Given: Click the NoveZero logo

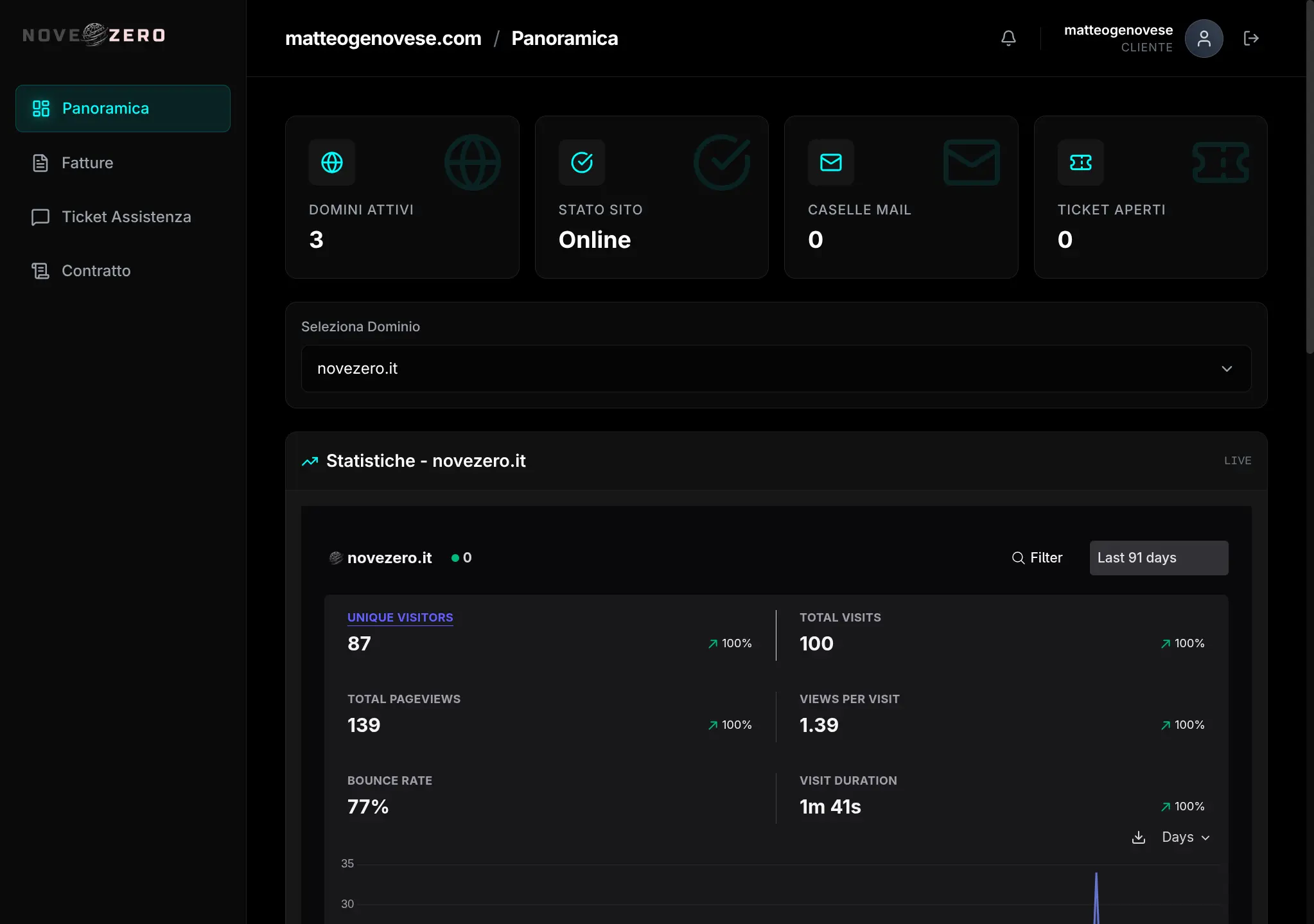Looking at the screenshot, I should pos(94,35).
